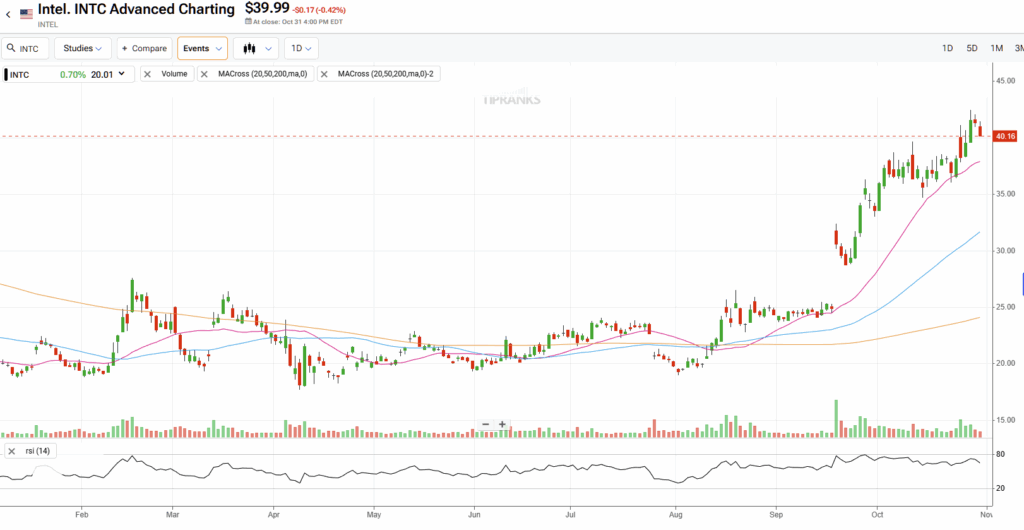Zoom in with the plus icon

pyautogui.click(x=502, y=424)
